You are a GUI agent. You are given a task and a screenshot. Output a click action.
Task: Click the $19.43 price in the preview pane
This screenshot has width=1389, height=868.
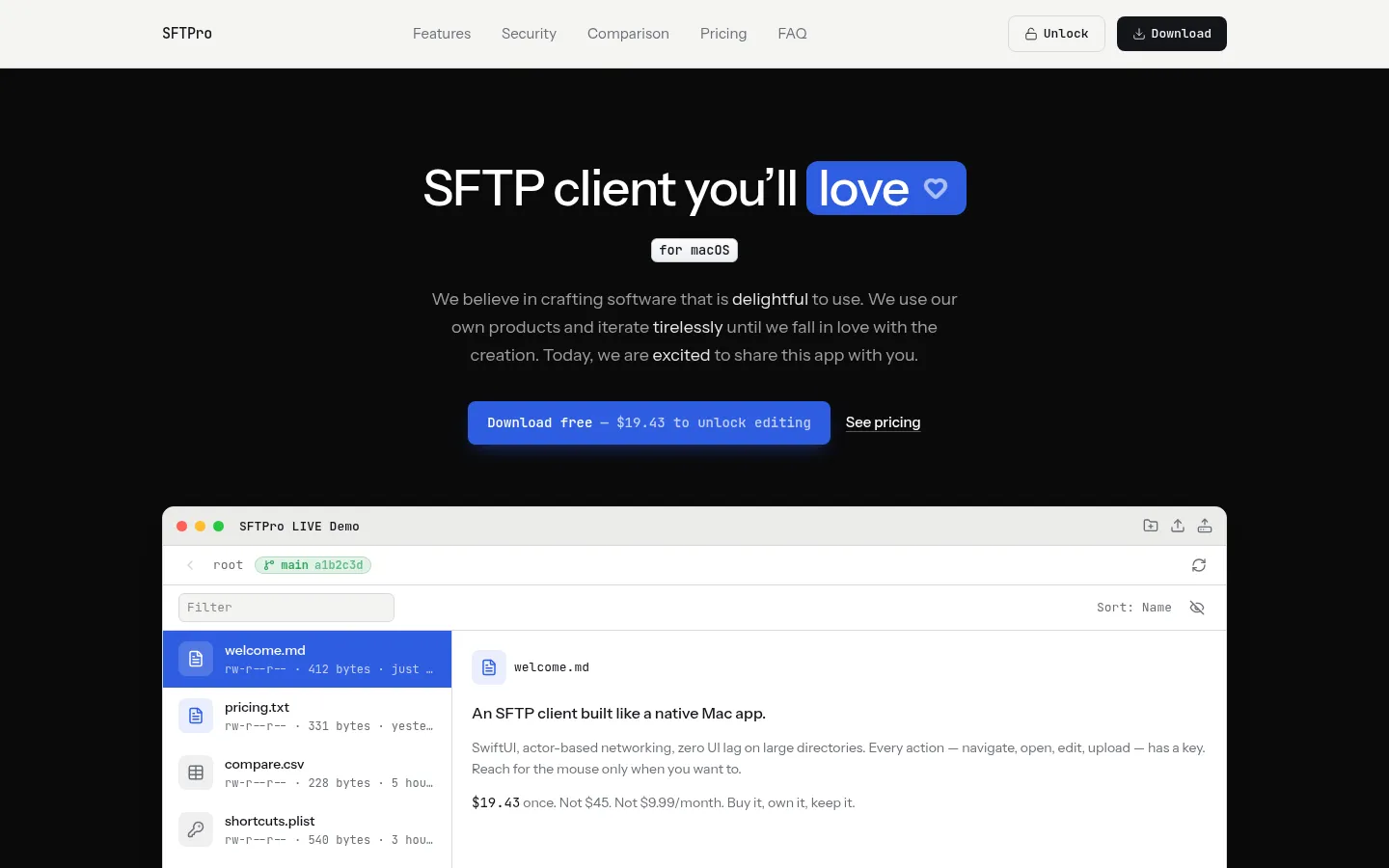496,802
